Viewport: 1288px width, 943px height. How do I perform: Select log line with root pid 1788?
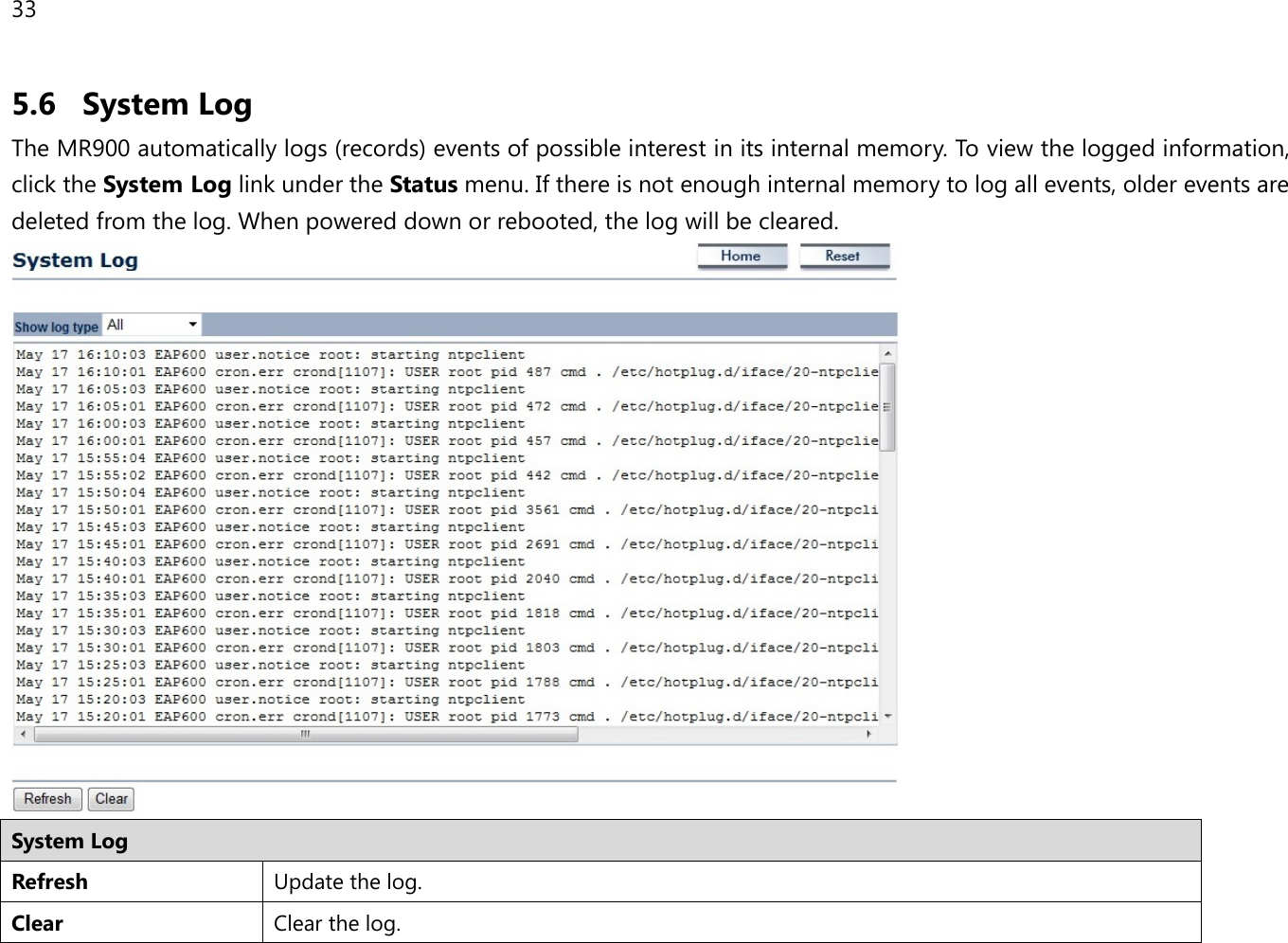click(447, 682)
